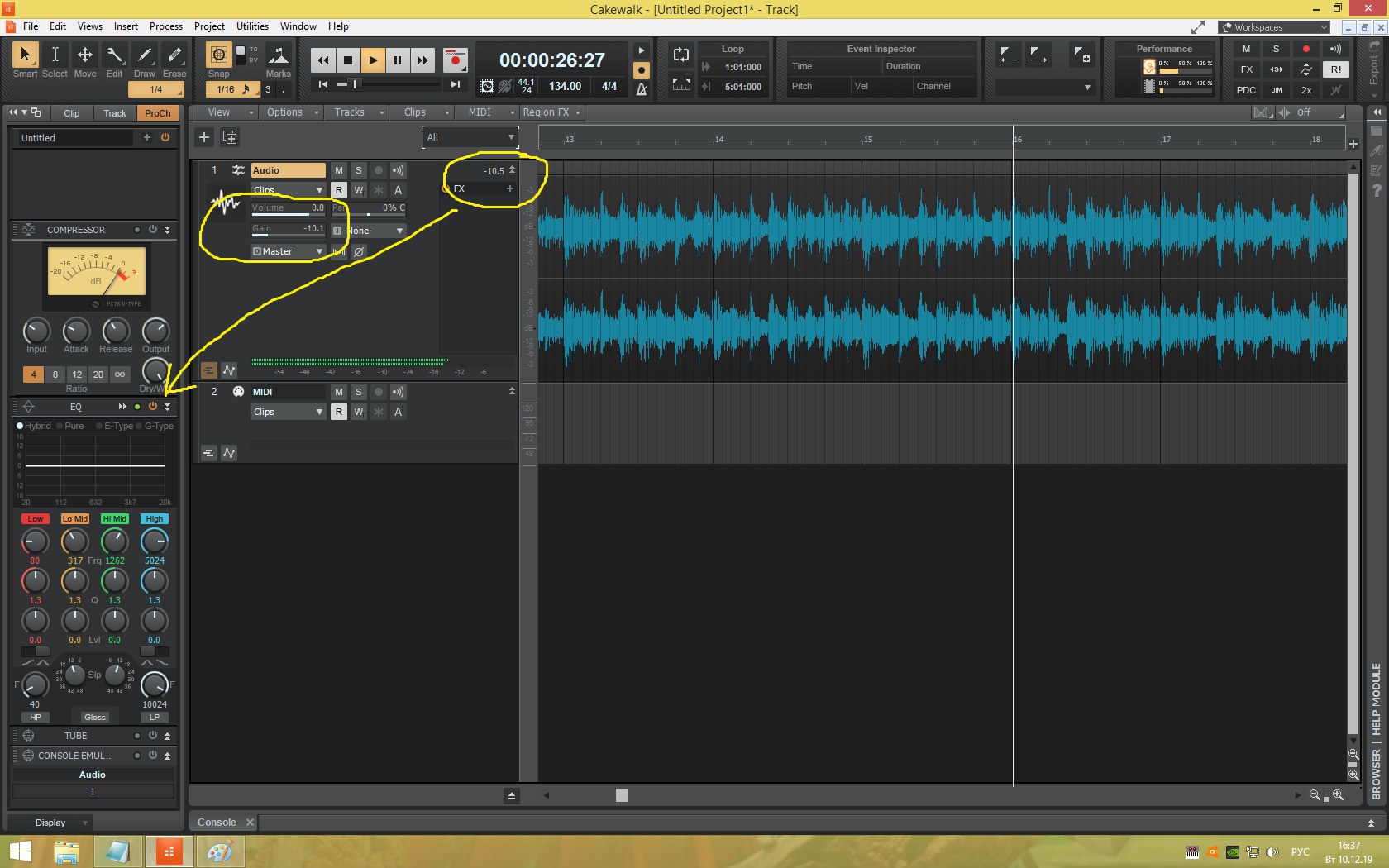1389x868 pixels.
Task: Arm the transport Record button
Action: pyautogui.click(x=455, y=60)
